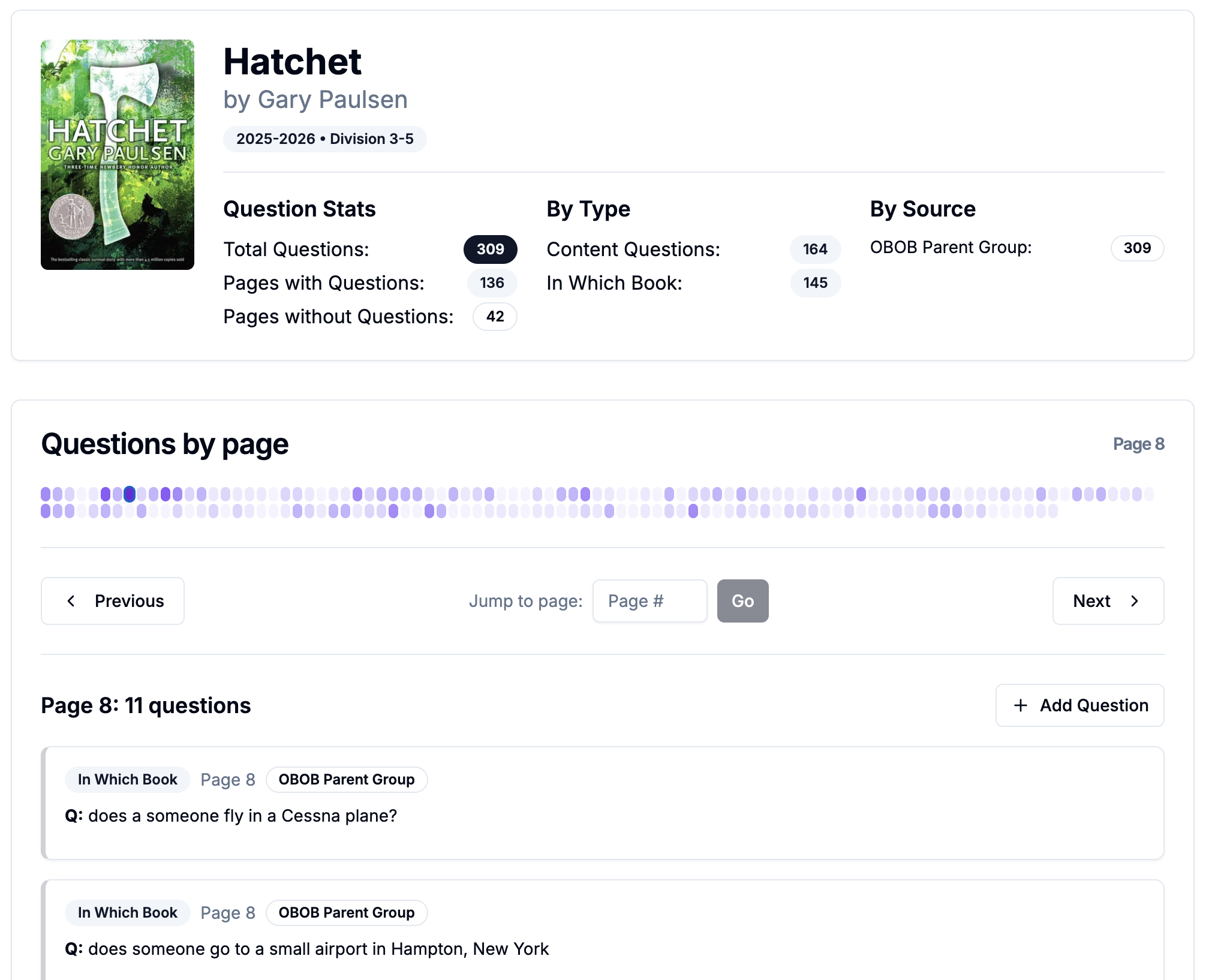This screenshot has height=980, width=1209.
Task: Click the Page 8 label on first question card
Action: [x=228, y=780]
